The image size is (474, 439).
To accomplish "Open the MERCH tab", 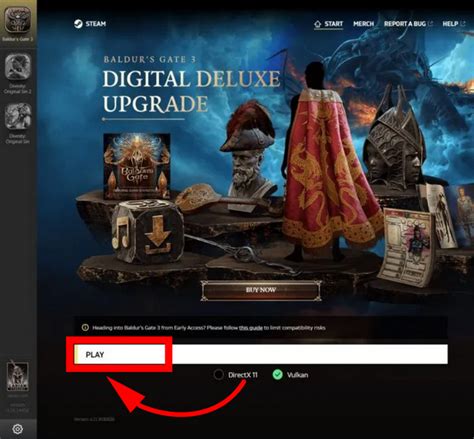I will 363,24.
